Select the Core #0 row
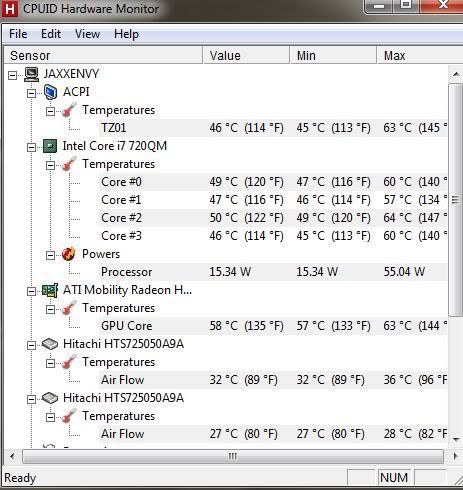 [273, 182]
